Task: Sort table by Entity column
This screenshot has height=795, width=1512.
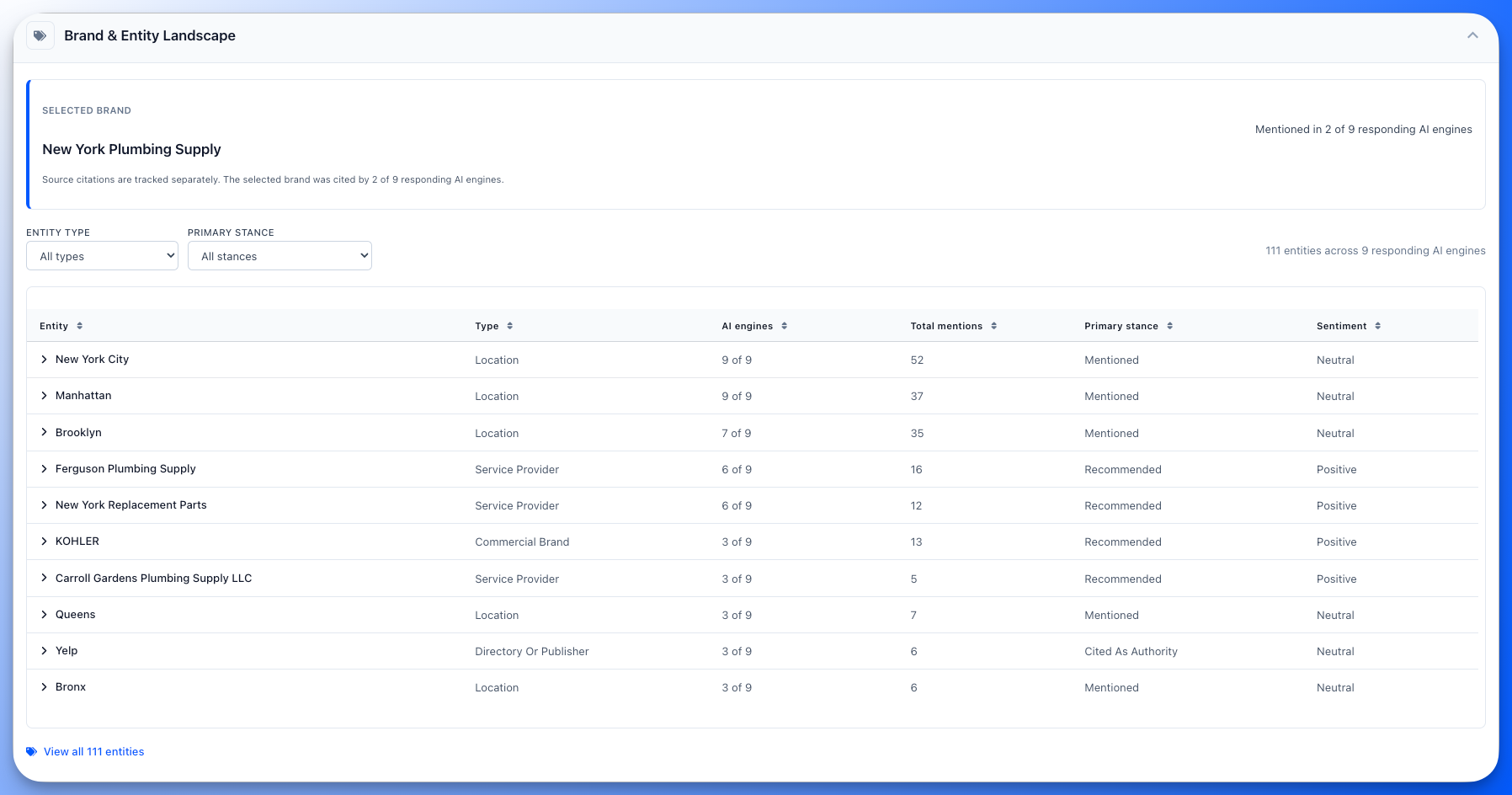Action: point(80,326)
